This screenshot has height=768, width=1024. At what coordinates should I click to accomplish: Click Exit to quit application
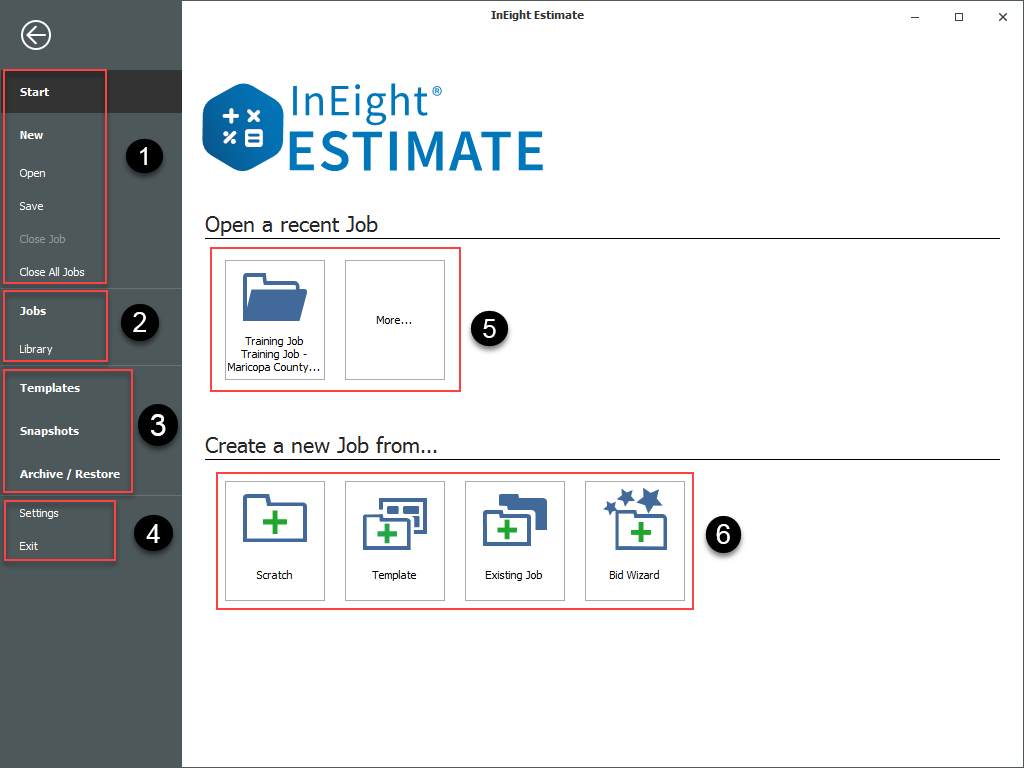[29, 546]
